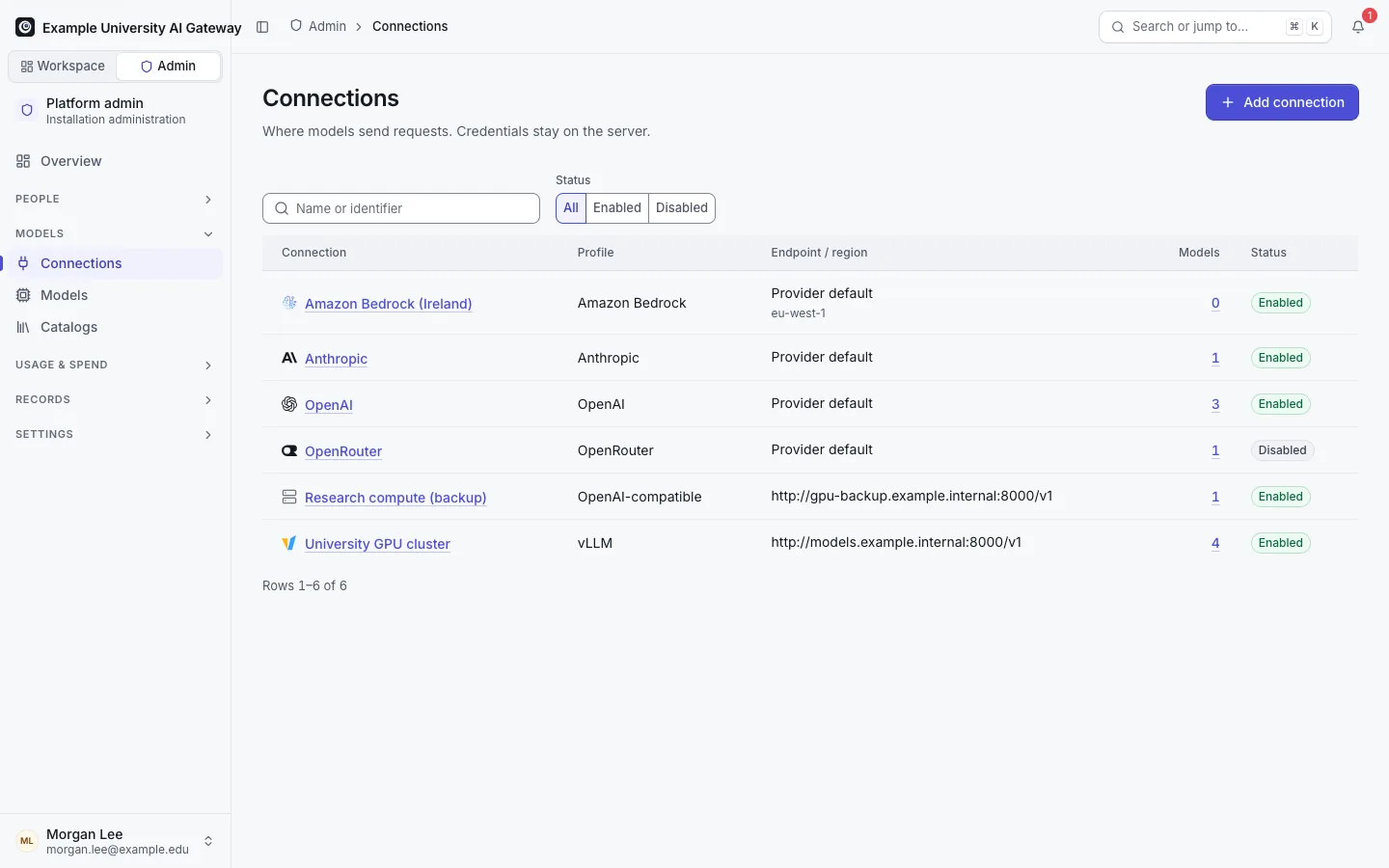Expand the USAGE & SPEND section
The height and width of the screenshot is (868, 1389).
pos(115,365)
